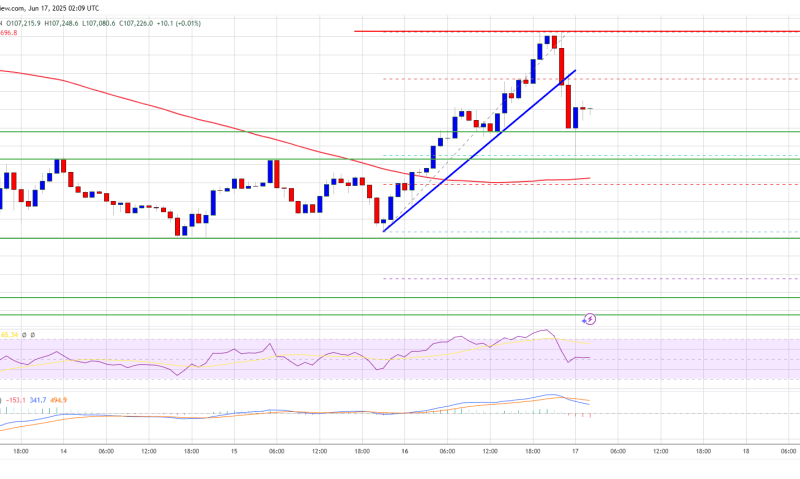
Task: Click the MACD value 341.7
Action: tap(38, 400)
